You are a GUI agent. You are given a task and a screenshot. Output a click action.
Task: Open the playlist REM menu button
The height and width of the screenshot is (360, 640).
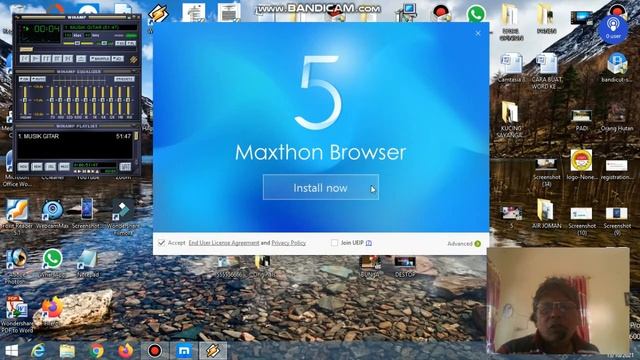click(37, 166)
